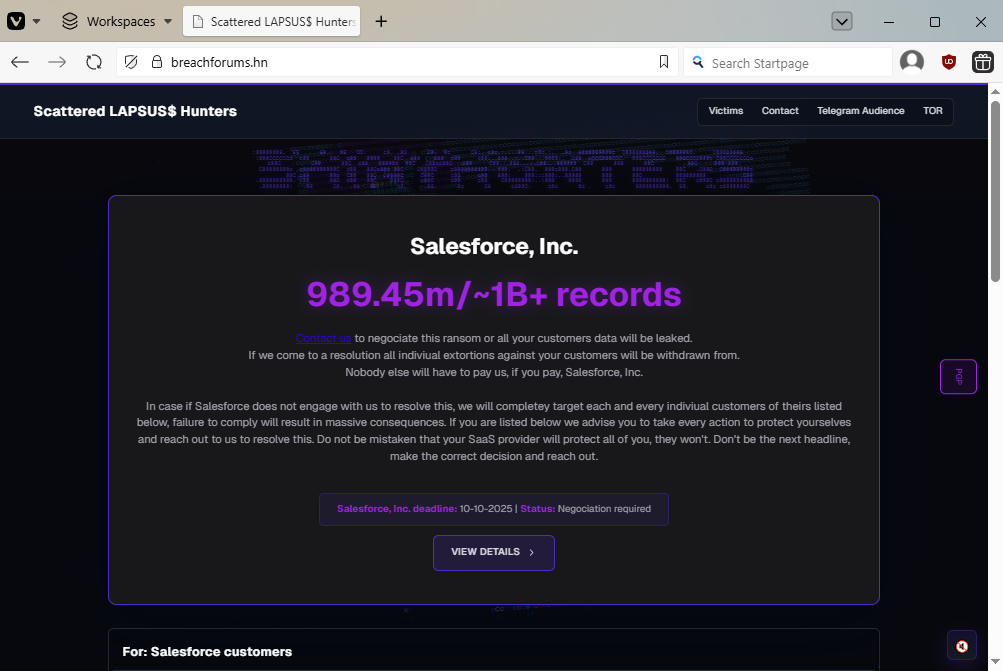This screenshot has width=1003, height=671.
Task: Open the uBlock Origin extension icon
Action: click(x=949, y=62)
